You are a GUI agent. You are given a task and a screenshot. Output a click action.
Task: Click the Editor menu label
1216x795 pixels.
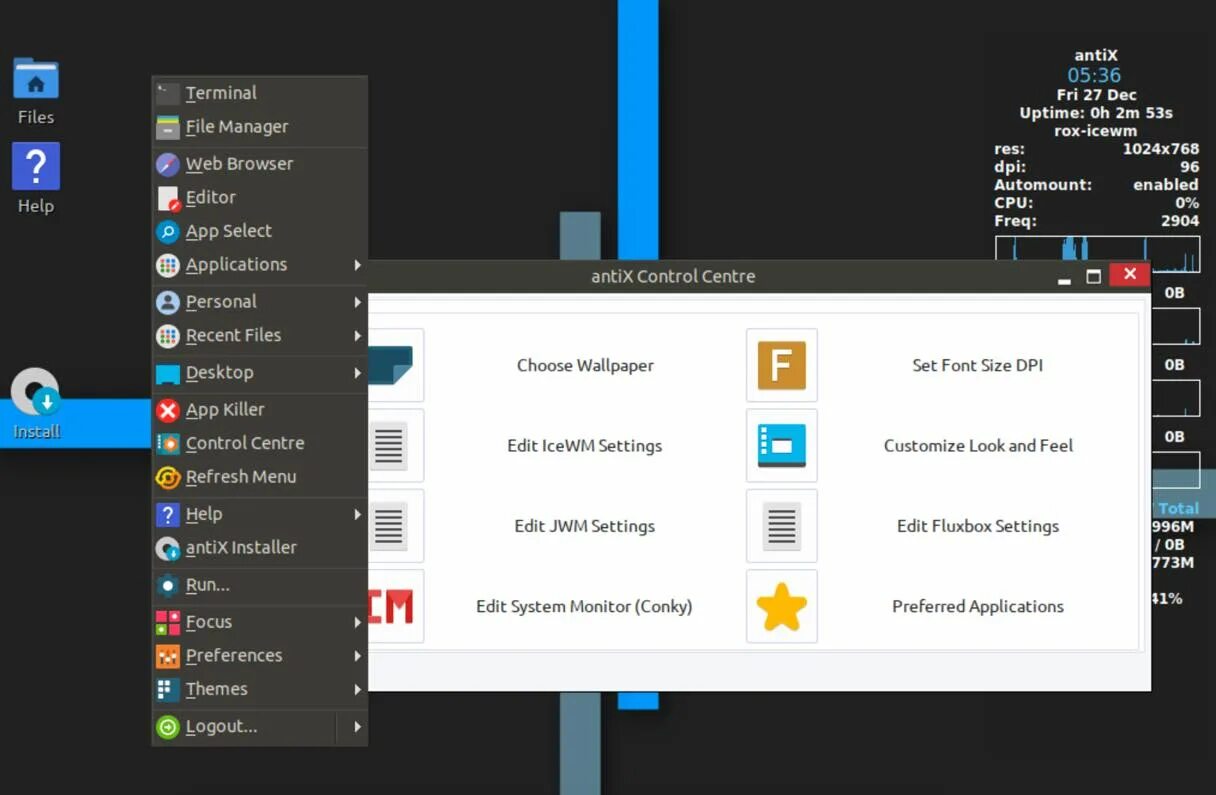[x=211, y=198]
